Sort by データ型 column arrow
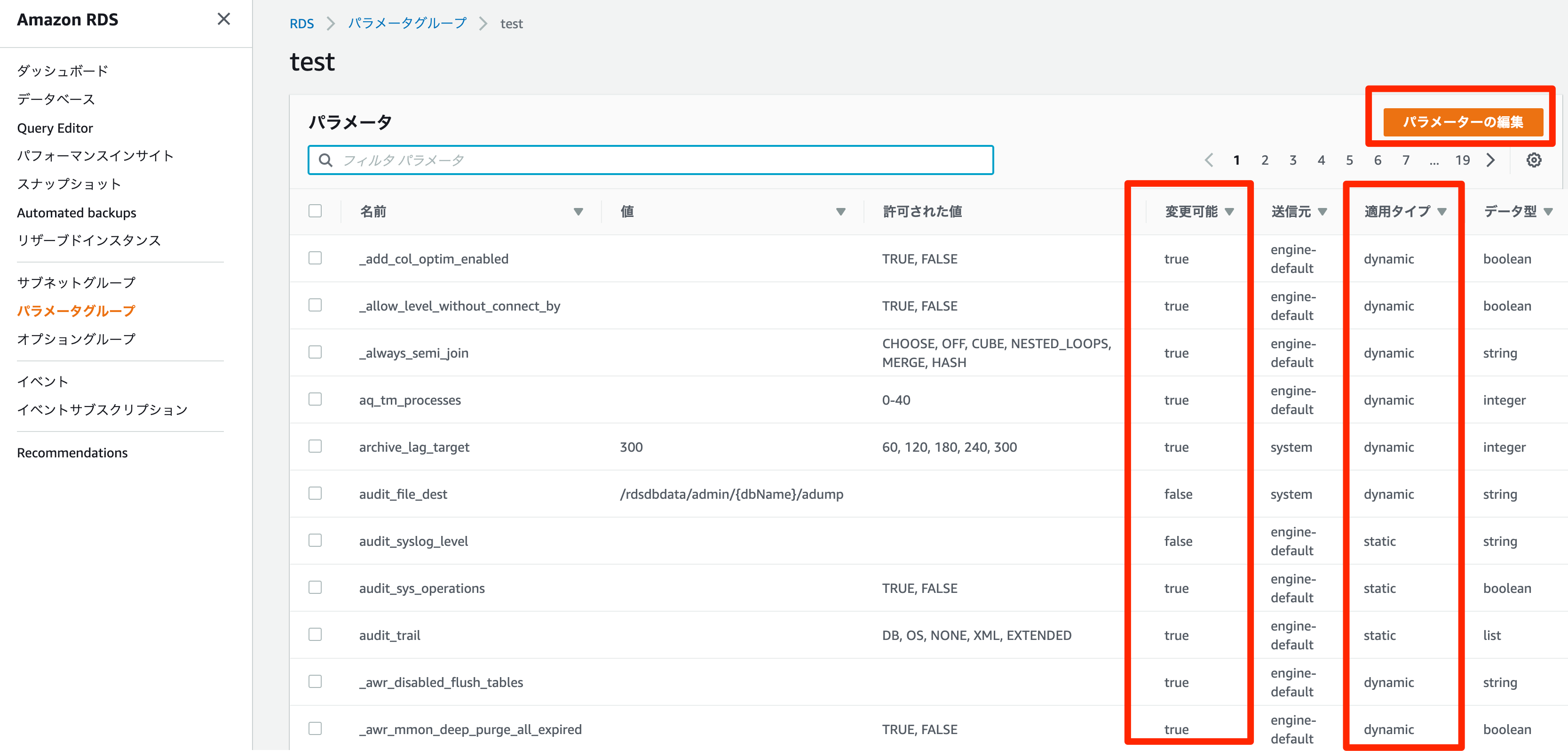Viewport: 1568px width, 751px height. click(1548, 211)
